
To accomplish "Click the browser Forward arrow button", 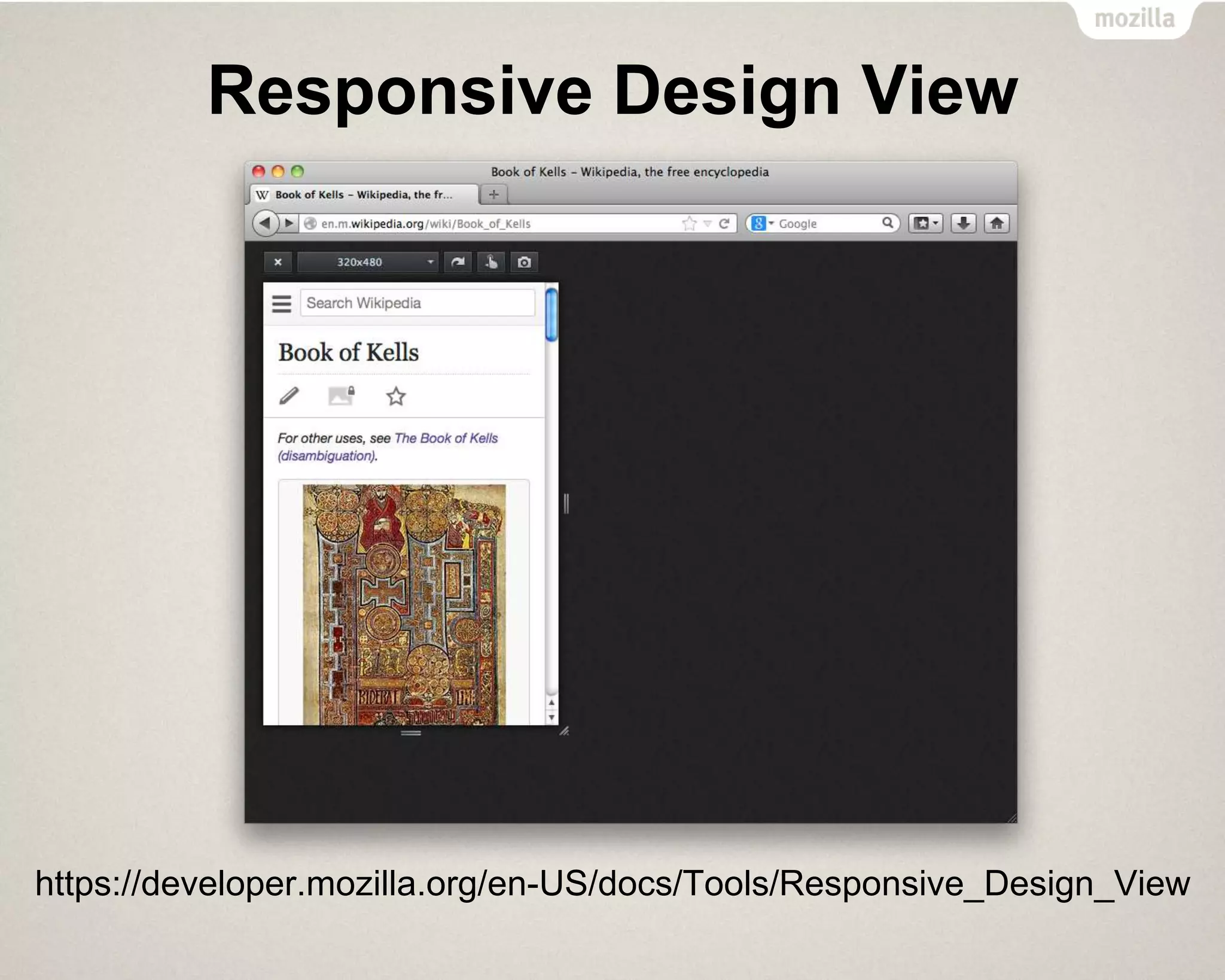I will click(289, 223).
